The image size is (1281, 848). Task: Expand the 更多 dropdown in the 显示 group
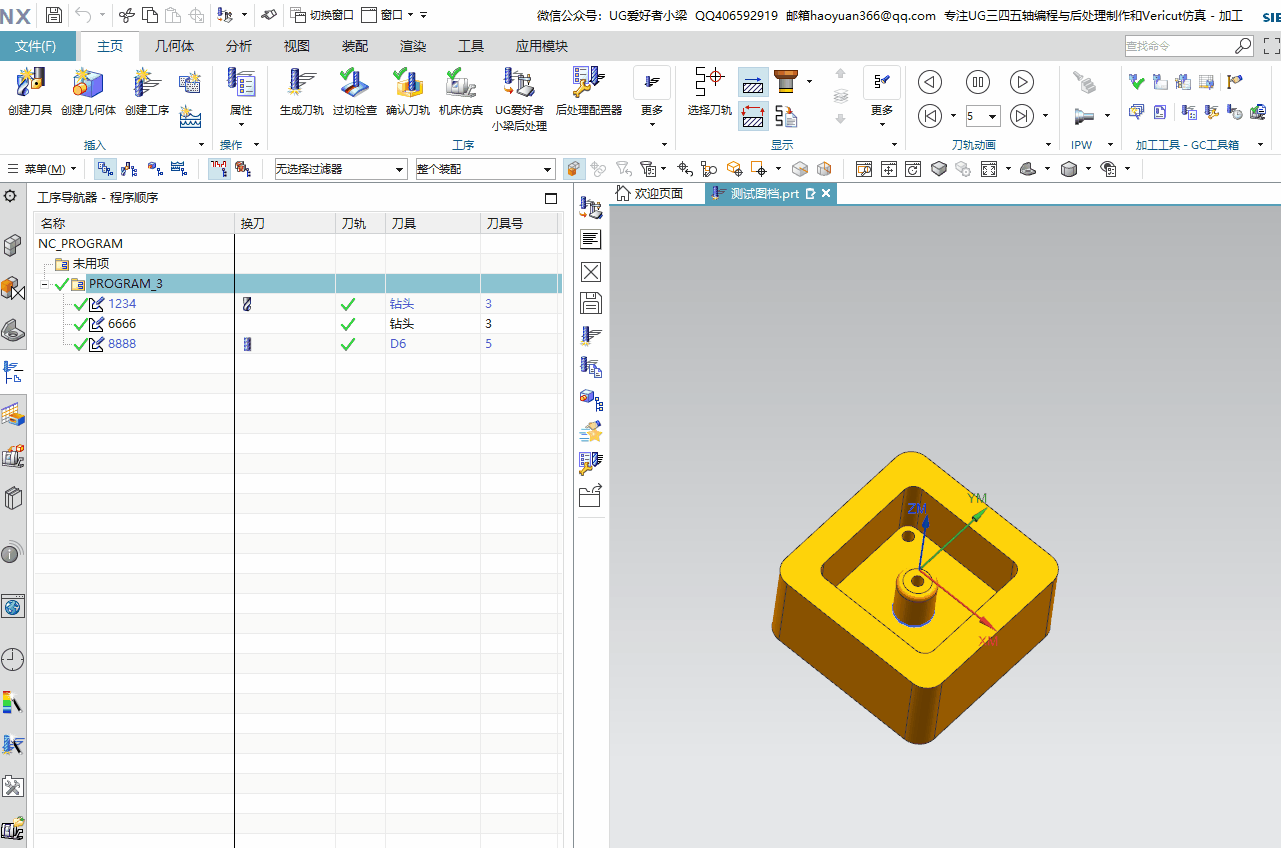881,125
